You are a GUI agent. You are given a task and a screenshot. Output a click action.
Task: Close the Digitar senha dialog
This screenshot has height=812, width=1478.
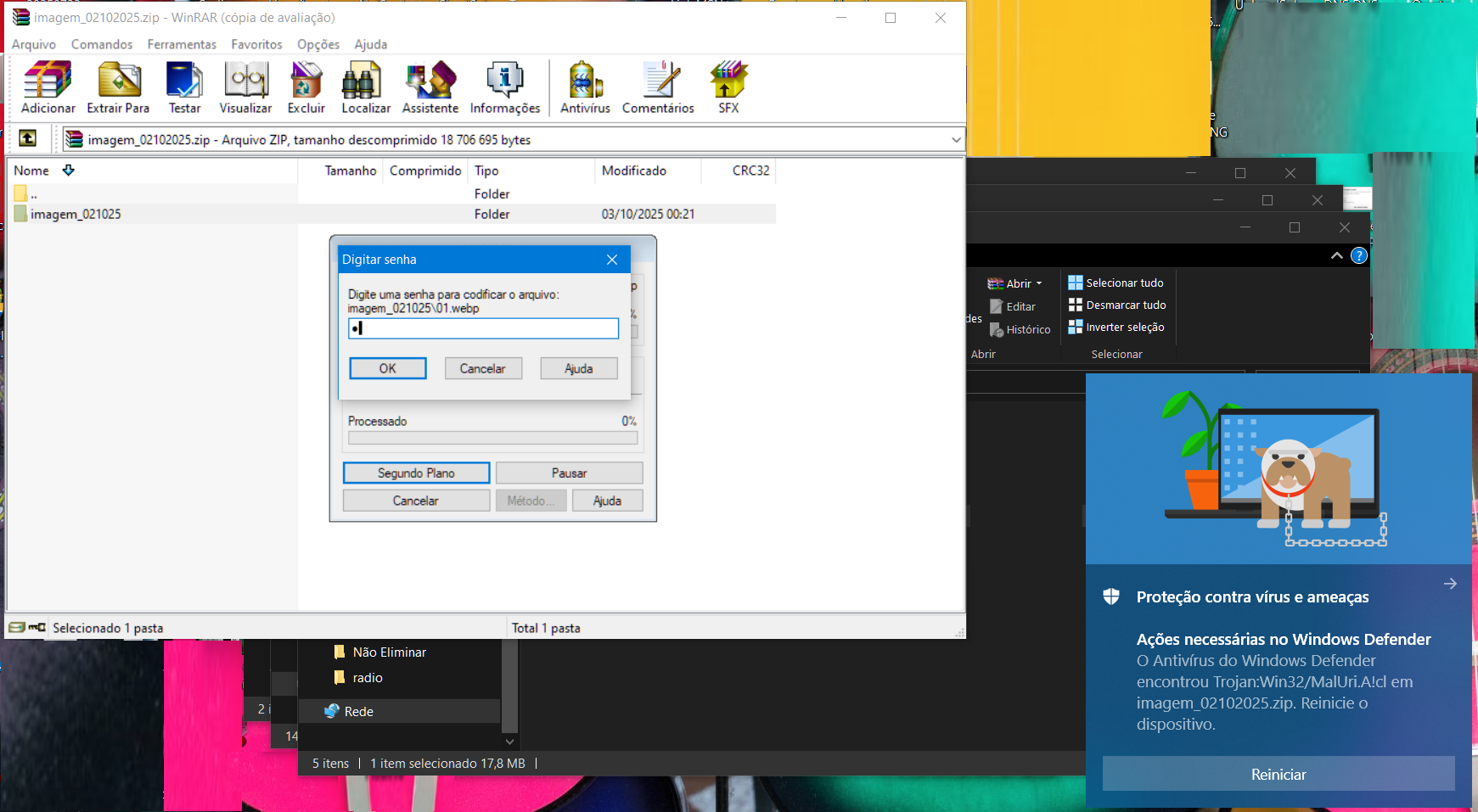click(x=612, y=260)
